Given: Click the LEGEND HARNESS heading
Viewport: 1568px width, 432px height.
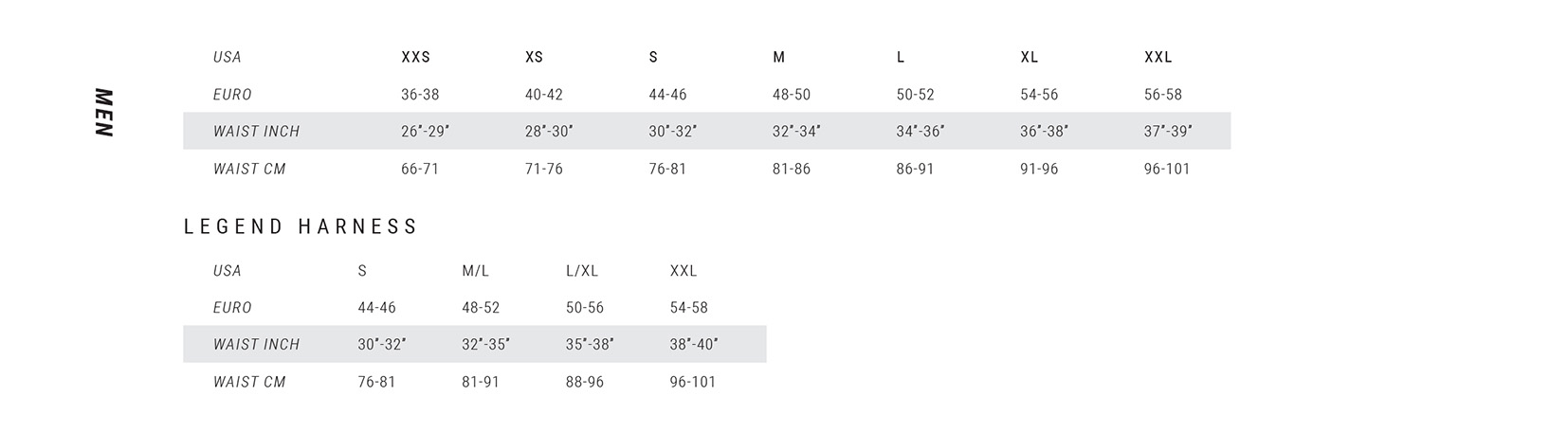Looking at the screenshot, I should coord(301,226).
